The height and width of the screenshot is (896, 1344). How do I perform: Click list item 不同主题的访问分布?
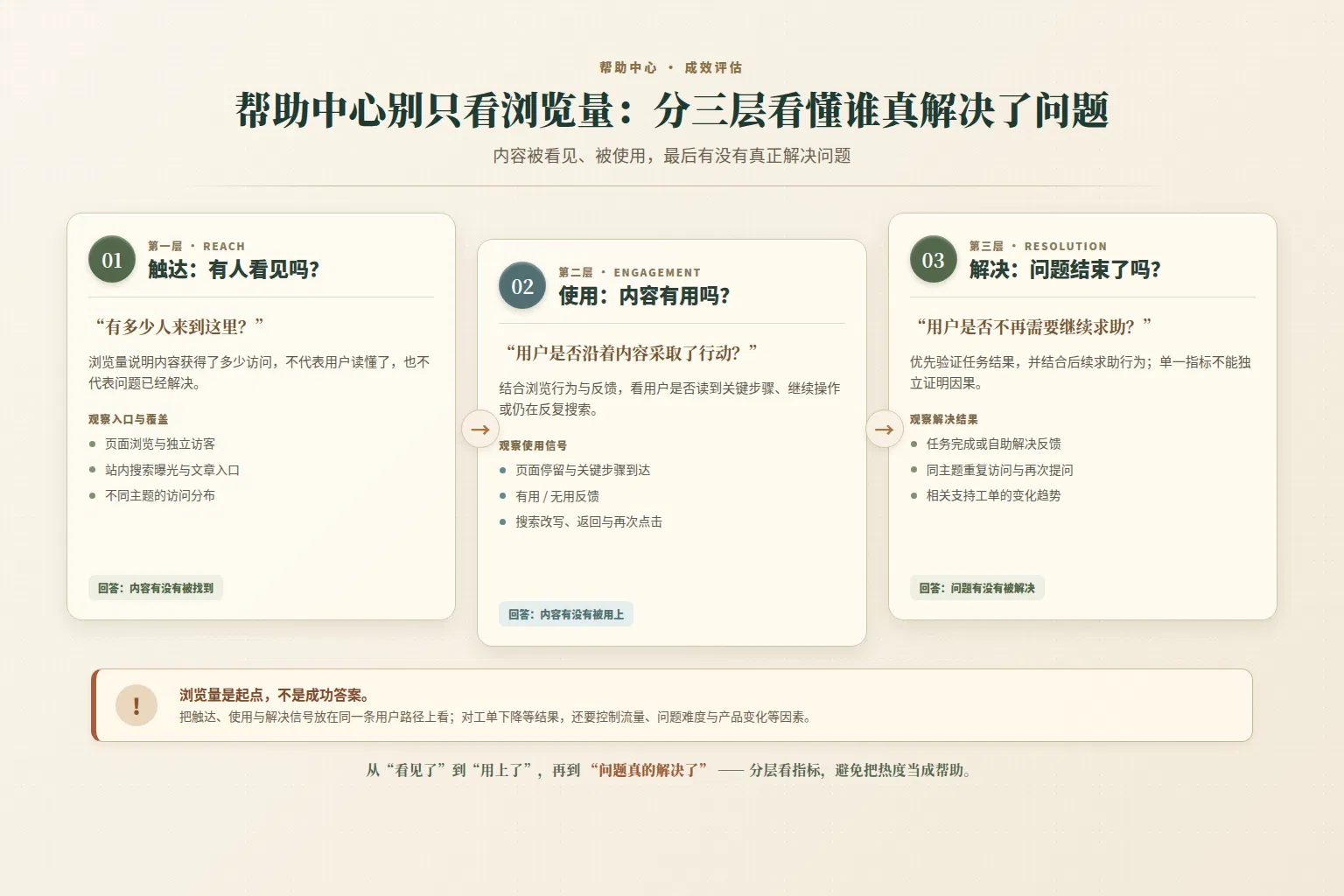160,495
